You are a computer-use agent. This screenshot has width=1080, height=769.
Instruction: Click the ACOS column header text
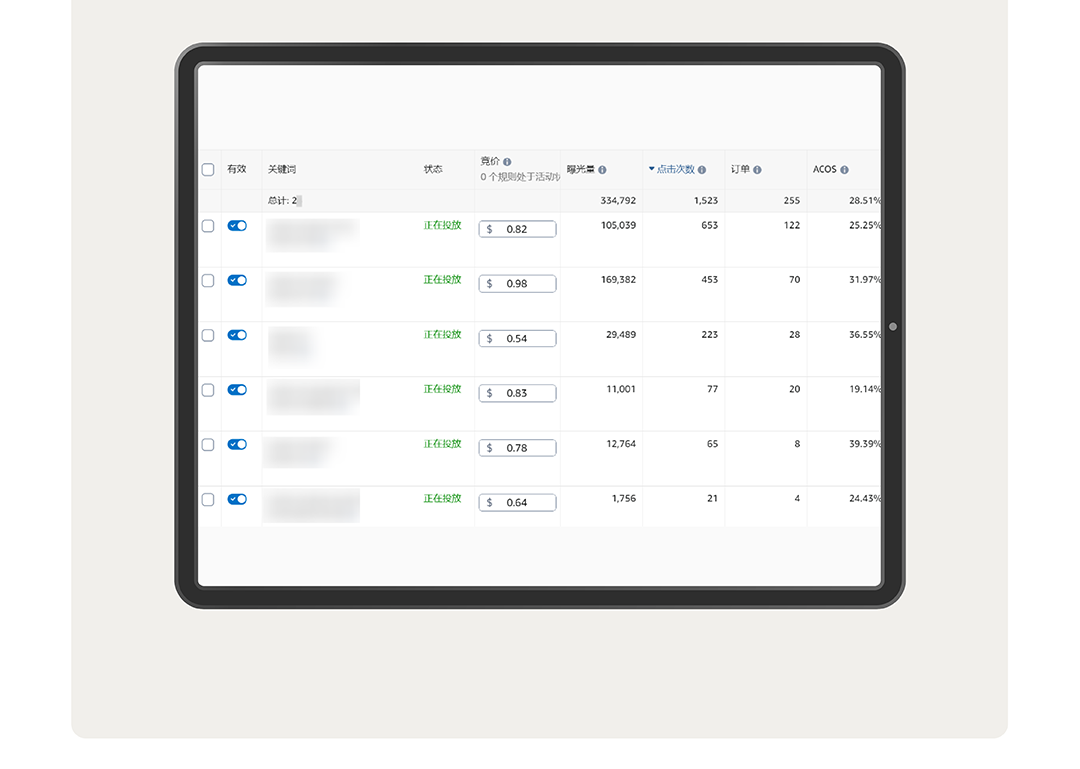point(824,170)
